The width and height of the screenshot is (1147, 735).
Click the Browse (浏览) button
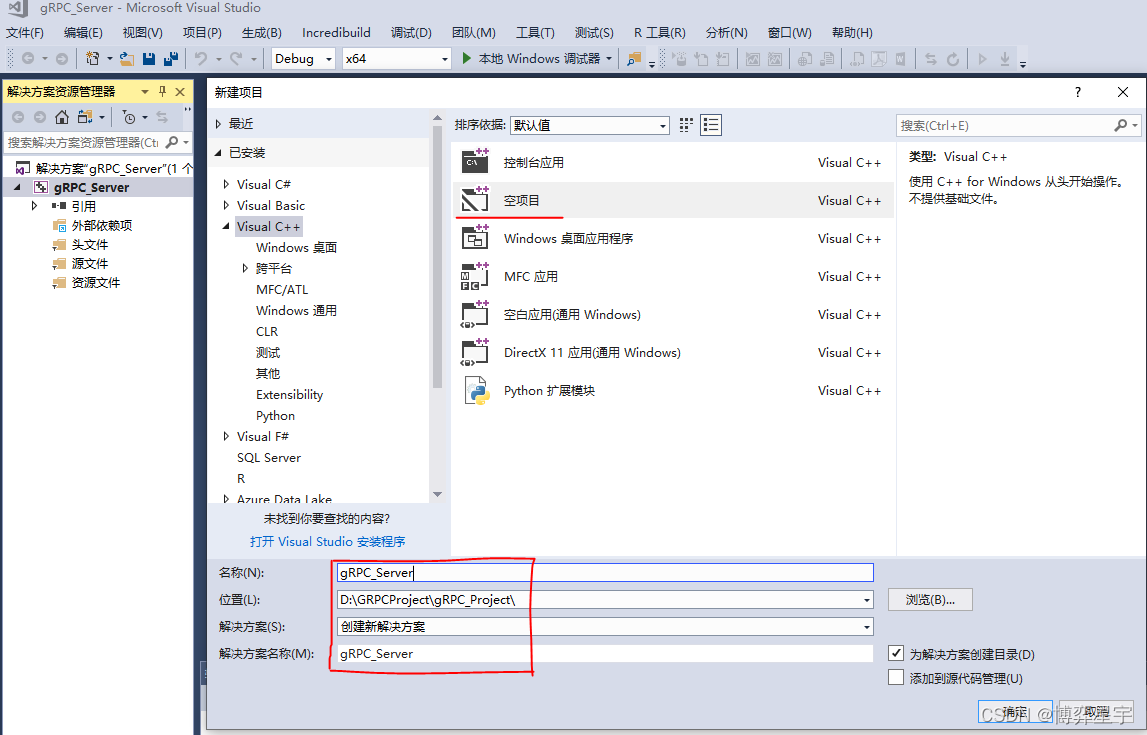coord(930,600)
